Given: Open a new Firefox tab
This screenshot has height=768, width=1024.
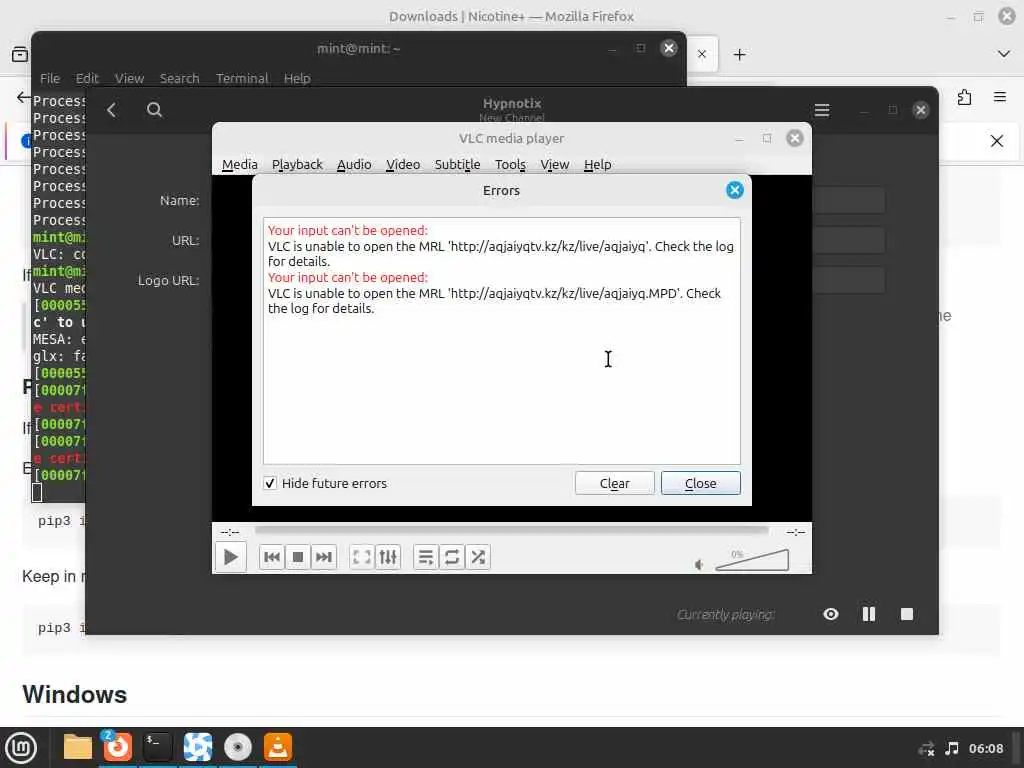Looking at the screenshot, I should [739, 54].
